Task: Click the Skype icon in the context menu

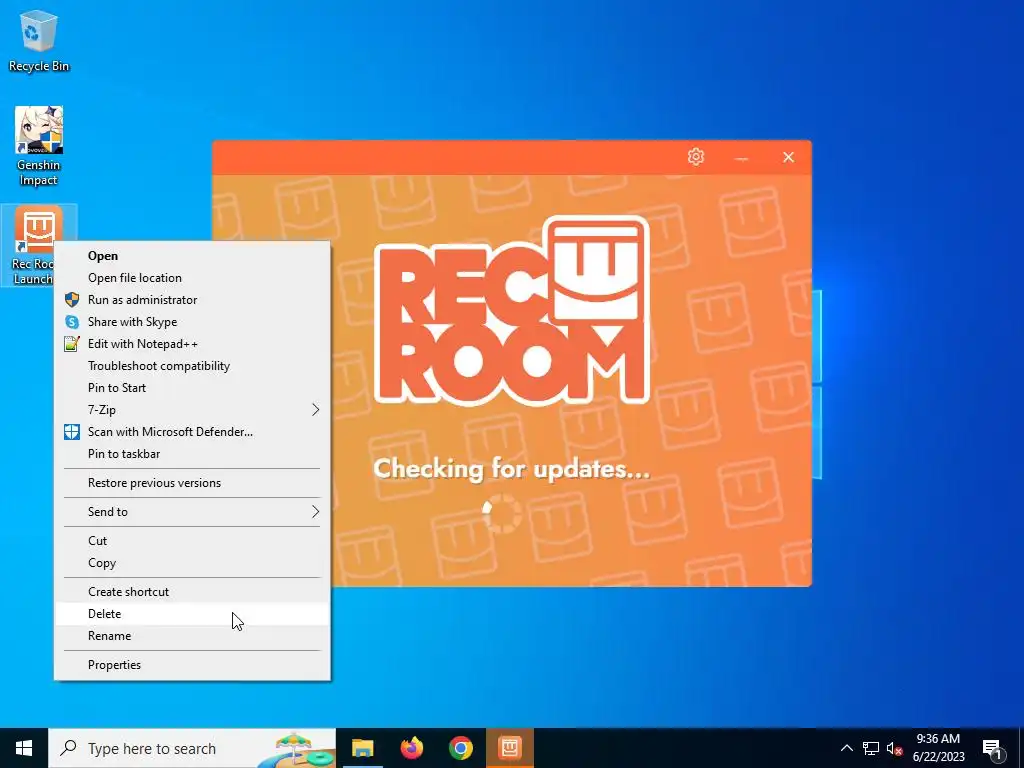Action: click(x=72, y=322)
